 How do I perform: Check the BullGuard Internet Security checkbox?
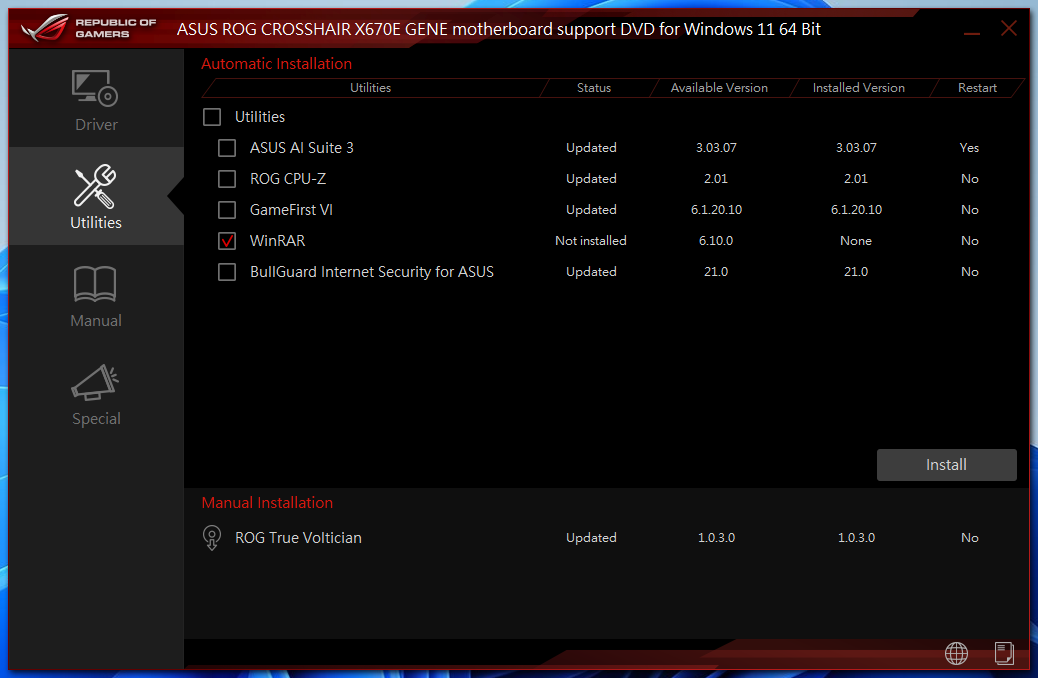227,272
